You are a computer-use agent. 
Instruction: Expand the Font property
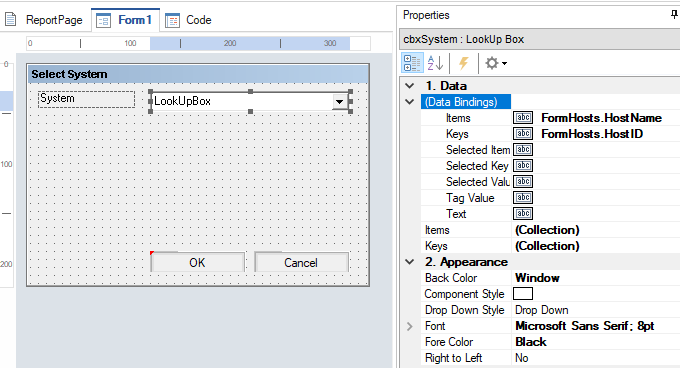[409, 326]
